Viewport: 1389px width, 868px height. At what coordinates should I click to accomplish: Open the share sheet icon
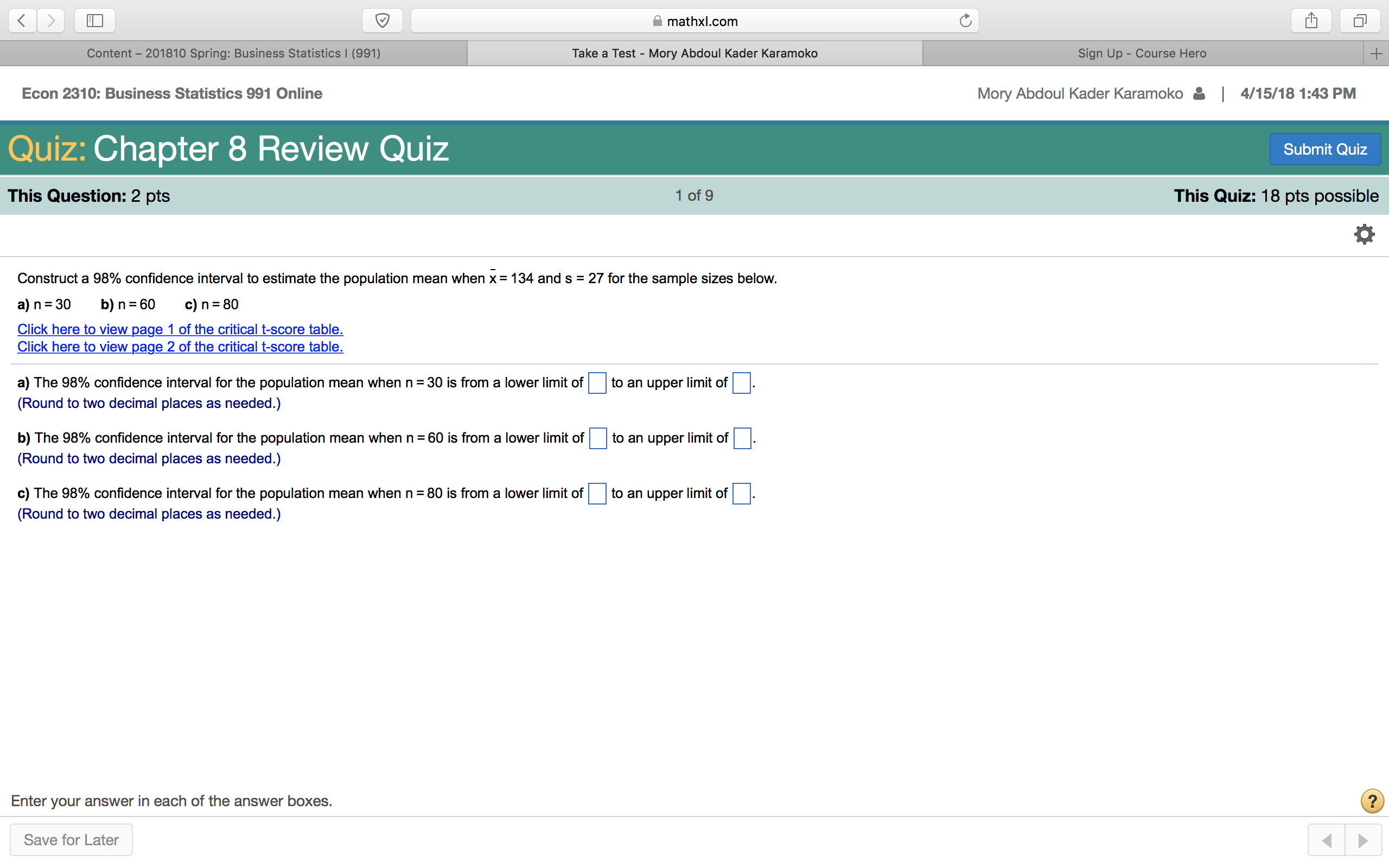pyautogui.click(x=1311, y=21)
